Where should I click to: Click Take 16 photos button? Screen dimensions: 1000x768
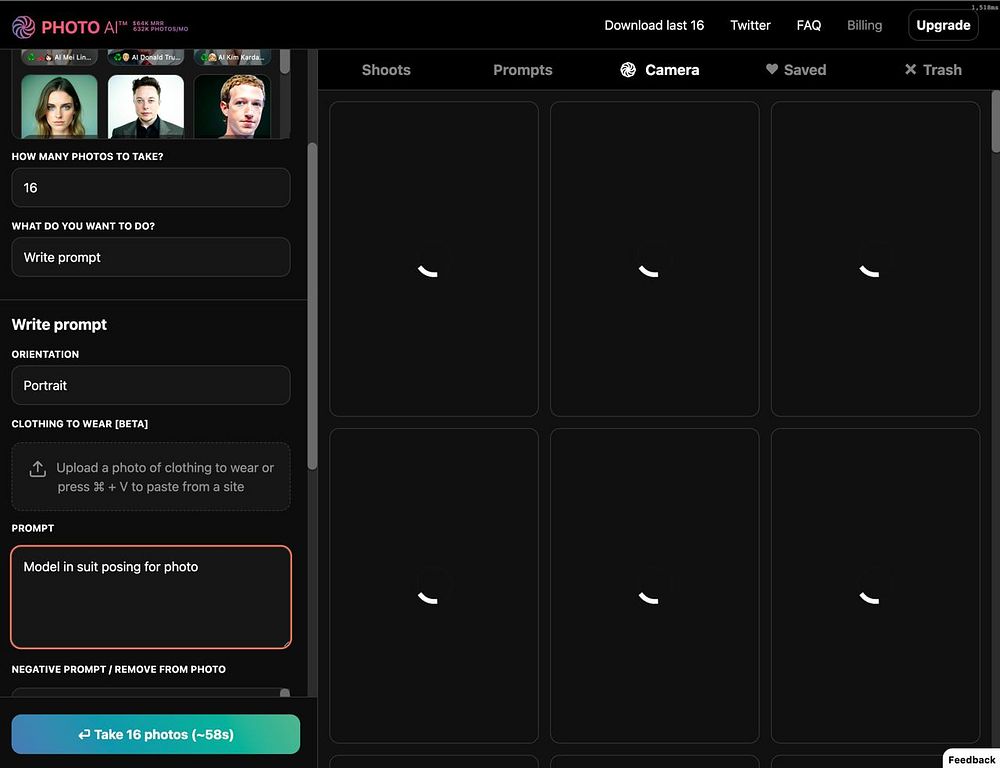click(156, 734)
